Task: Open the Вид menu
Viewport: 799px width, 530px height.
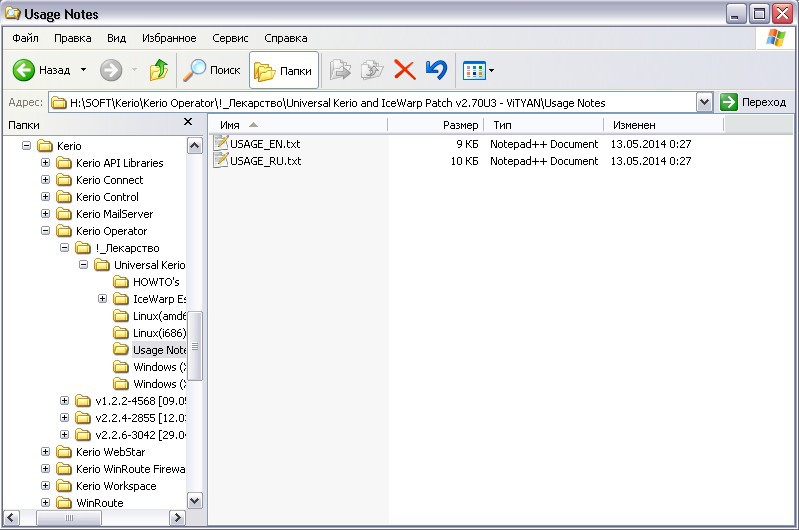Action: pyautogui.click(x=116, y=38)
